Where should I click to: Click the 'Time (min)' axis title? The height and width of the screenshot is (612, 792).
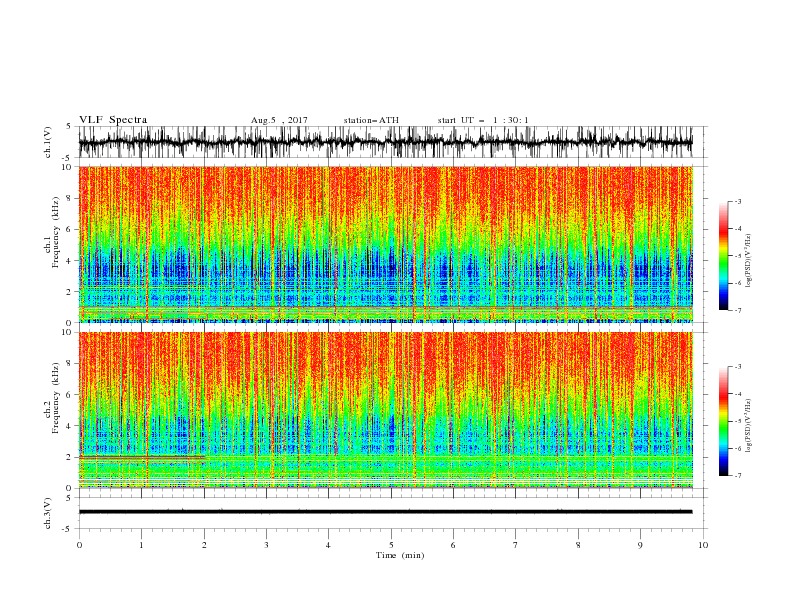tap(400, 555)
